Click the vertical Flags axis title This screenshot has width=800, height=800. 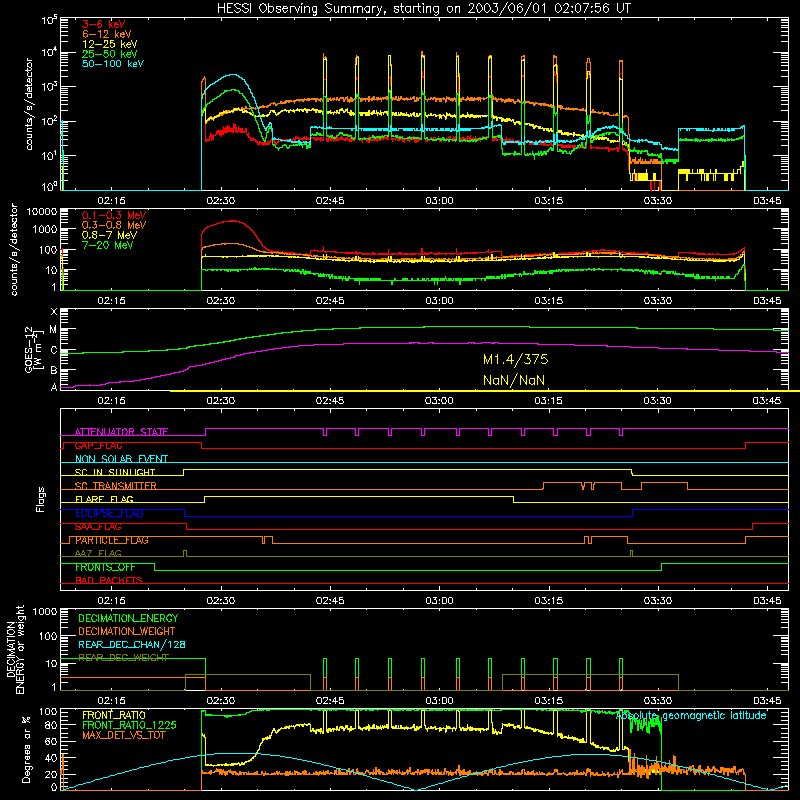(41, 499)
